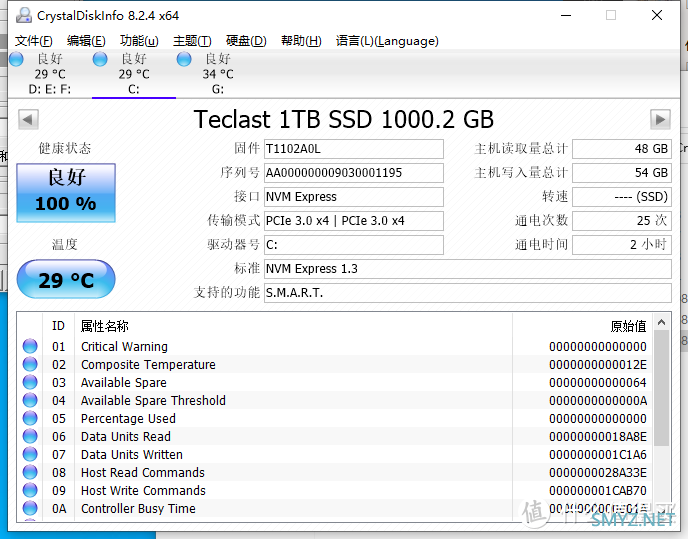Click status orb of Composite Temperature row
688x539 pixels.
coord(30,364)
